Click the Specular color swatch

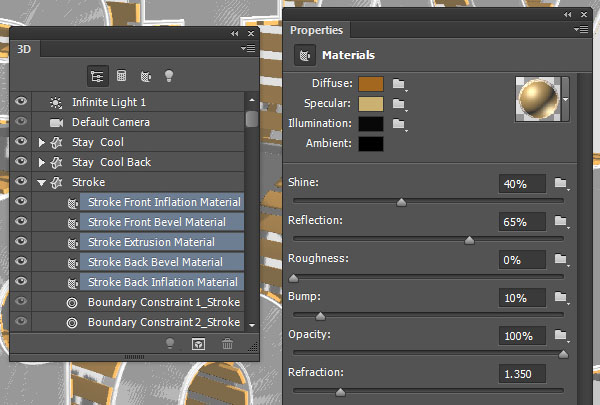(x=371, y=104)
